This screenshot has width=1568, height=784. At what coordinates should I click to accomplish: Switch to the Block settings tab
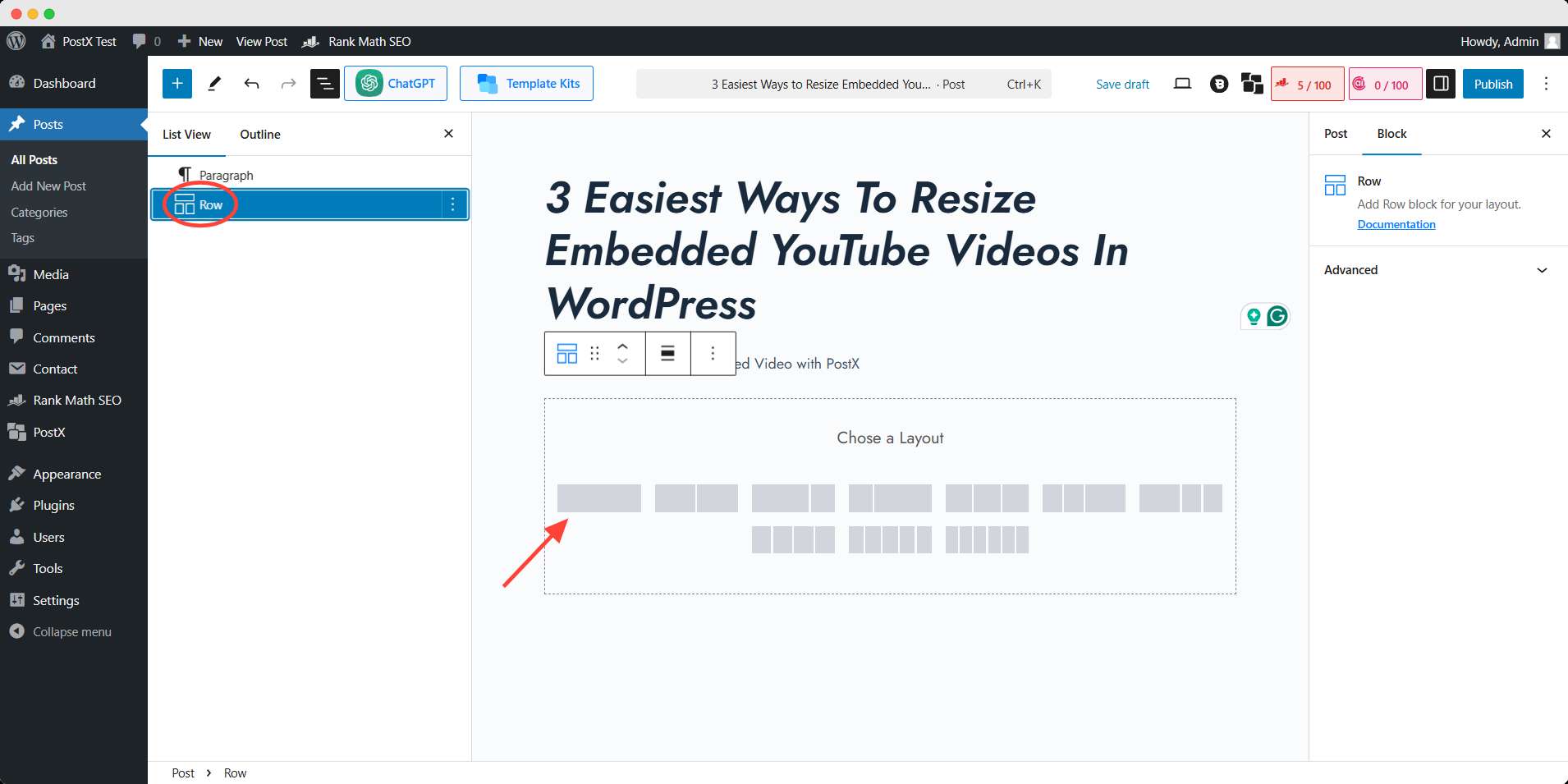tap(1391, 134)
